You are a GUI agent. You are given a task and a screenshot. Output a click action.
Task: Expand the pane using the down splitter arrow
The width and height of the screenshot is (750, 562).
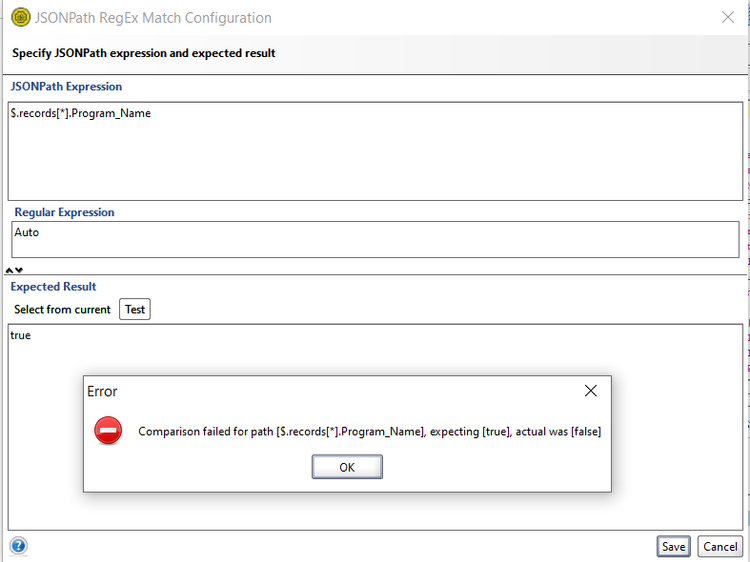pos(18,270)
